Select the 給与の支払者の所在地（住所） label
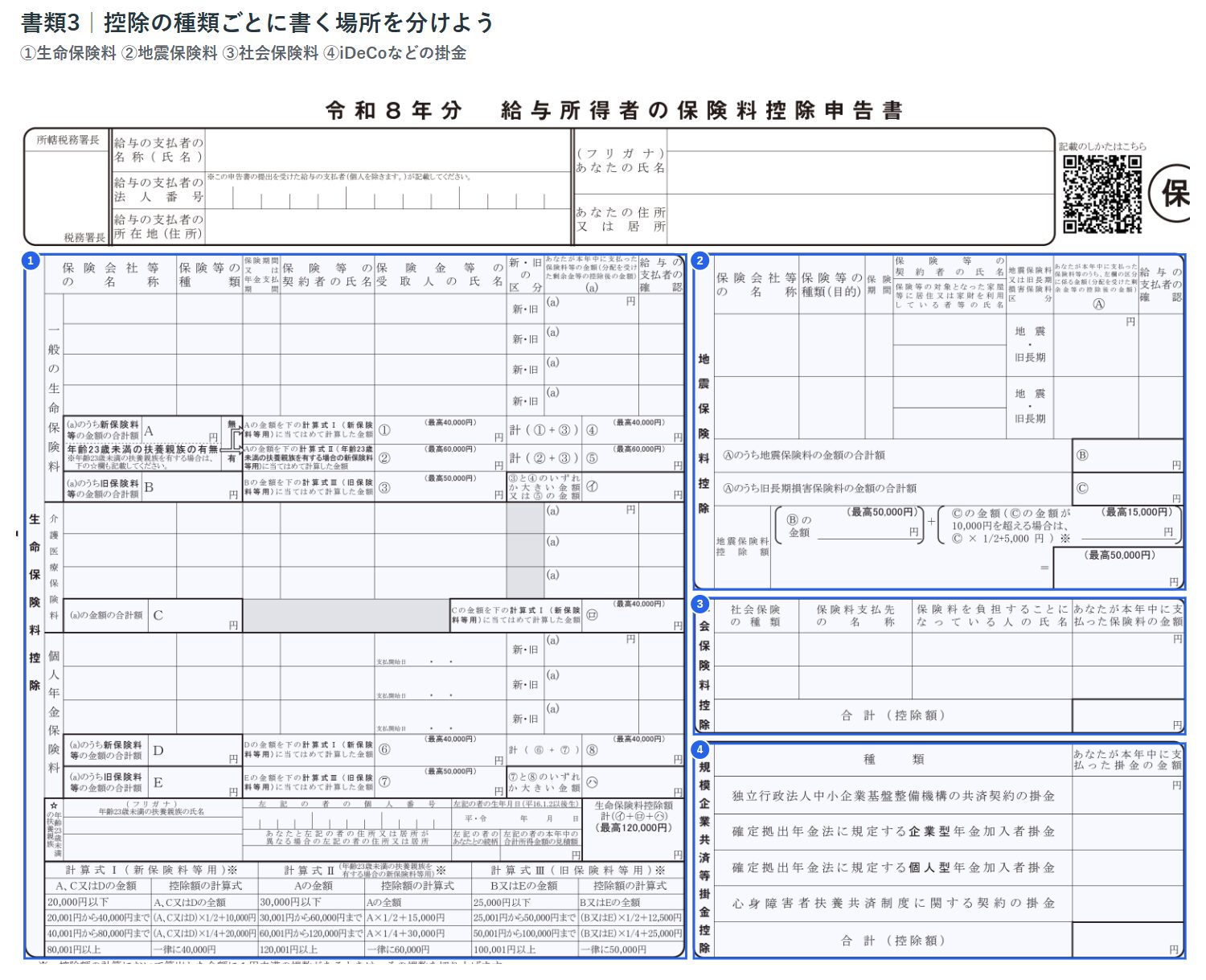1206x980 pixels. coord(158,227)
